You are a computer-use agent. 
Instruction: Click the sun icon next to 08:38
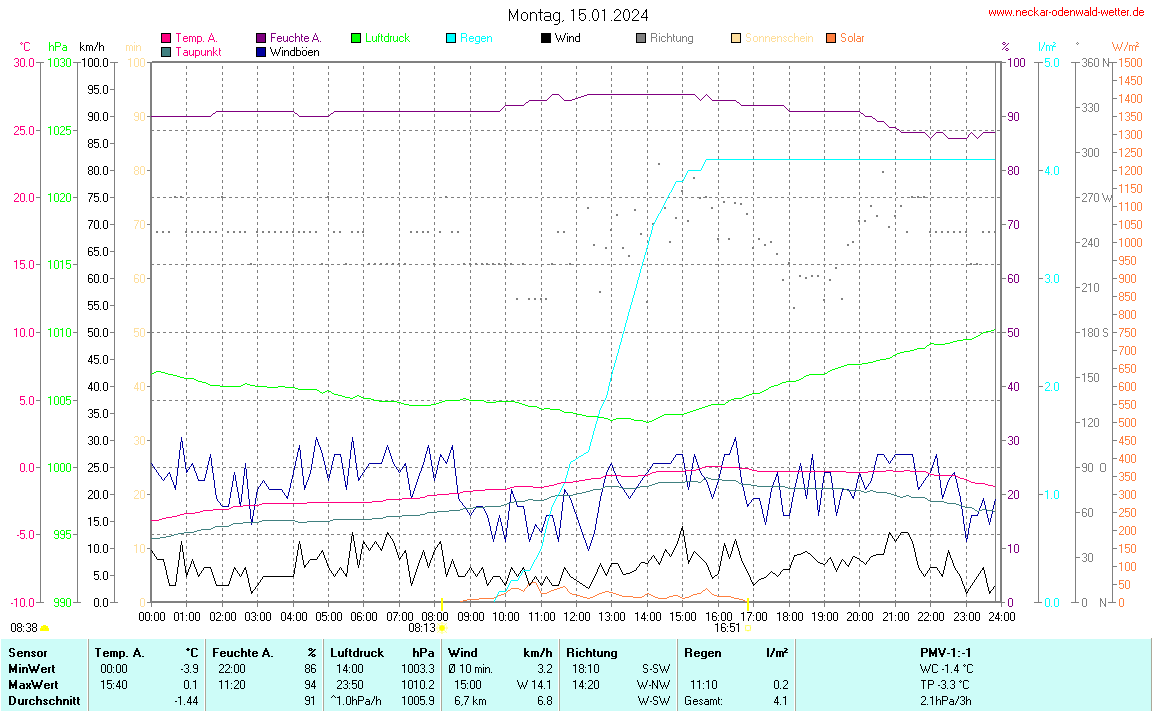click(45, 628)
